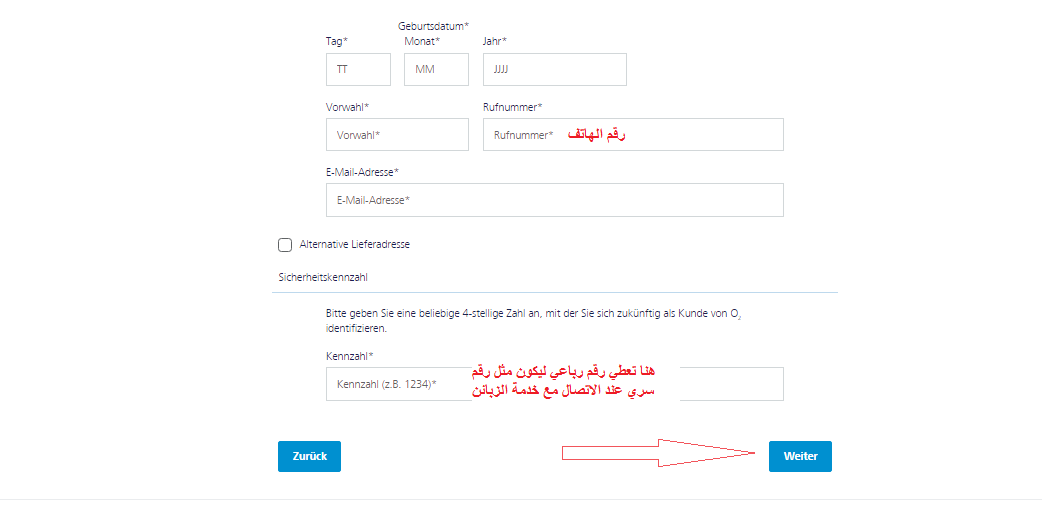Click the Kennzahl* label above the field
Viewport: 1042px width, 529px height.
coord(350,356)
